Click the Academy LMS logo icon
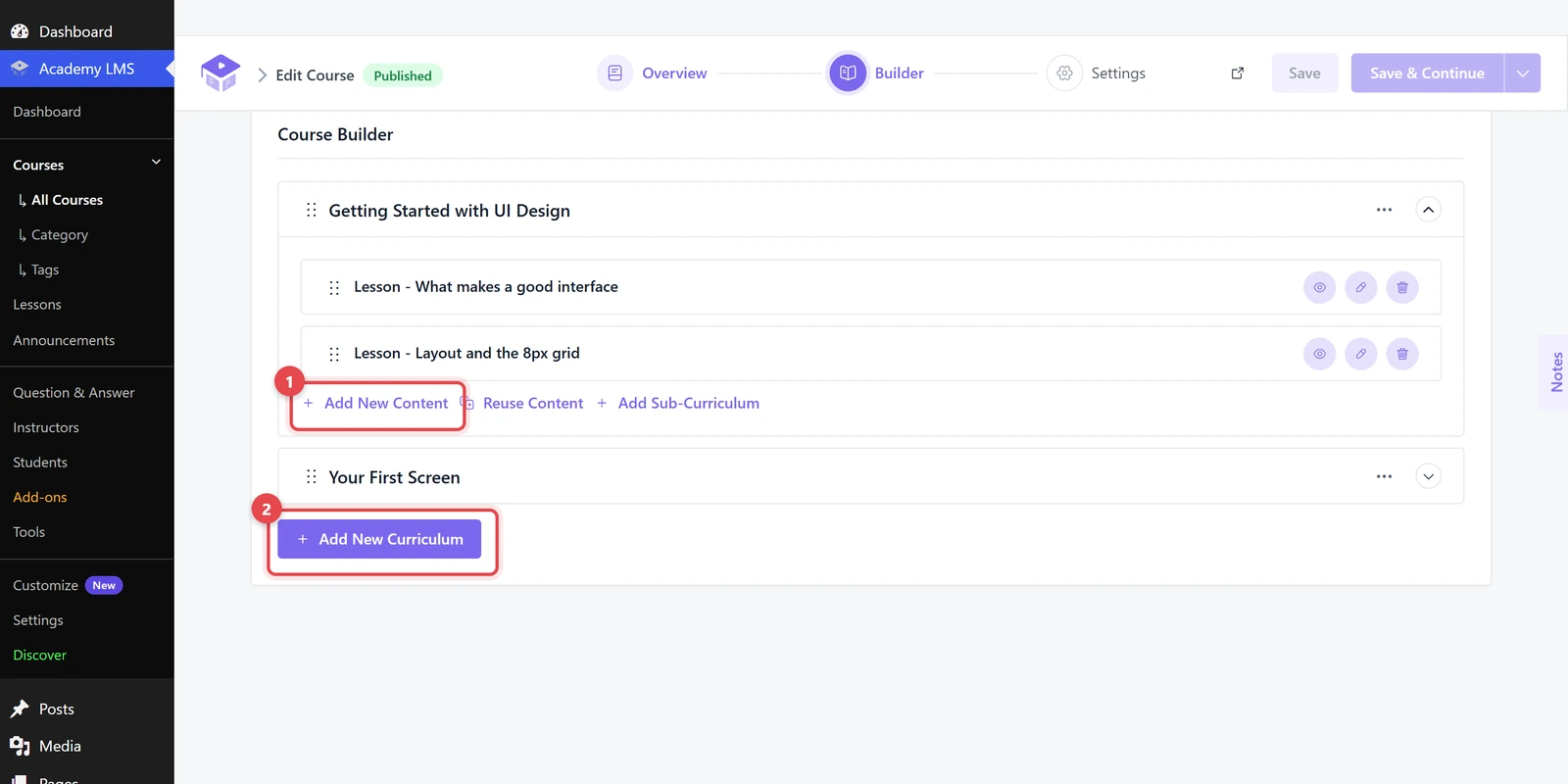This screenshot has height=784, width=1568. [x=220, y=73]
